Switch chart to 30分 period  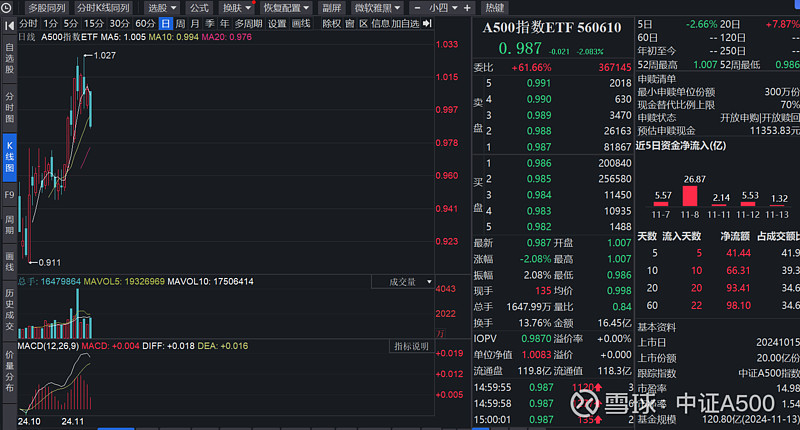119,23
